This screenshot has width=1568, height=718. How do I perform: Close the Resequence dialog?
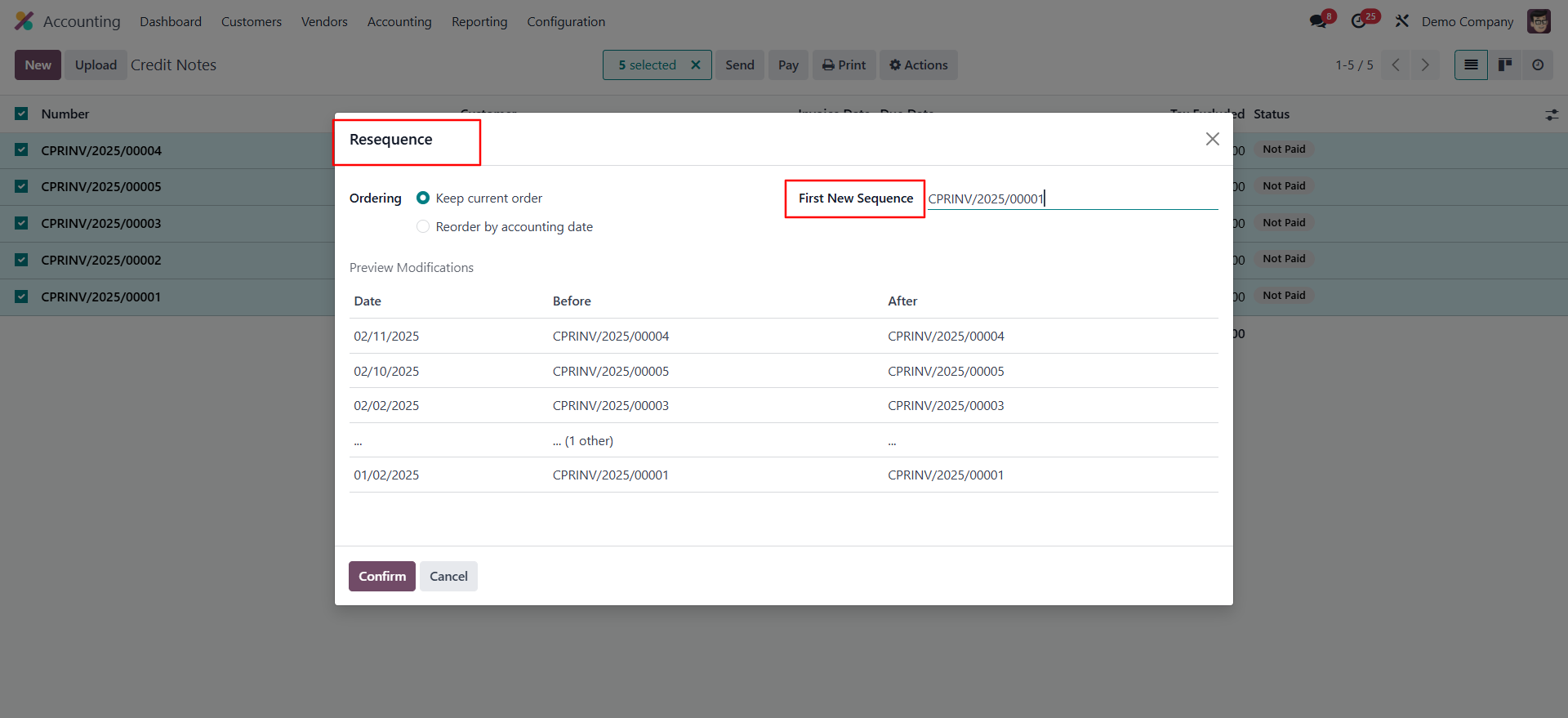point(1212,139)
